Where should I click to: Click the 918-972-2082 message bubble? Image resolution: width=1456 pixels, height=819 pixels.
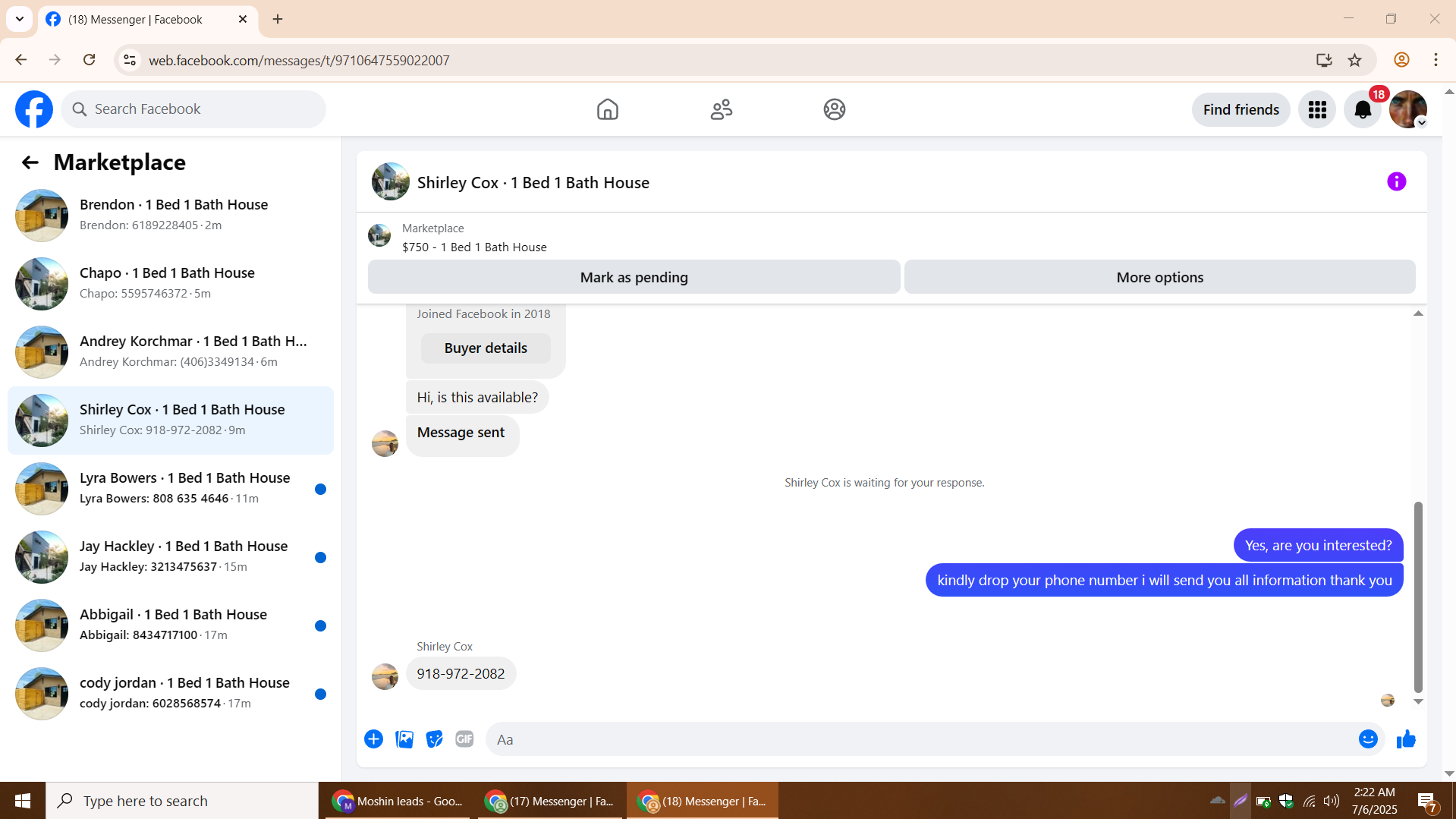[x=461, y=674]
